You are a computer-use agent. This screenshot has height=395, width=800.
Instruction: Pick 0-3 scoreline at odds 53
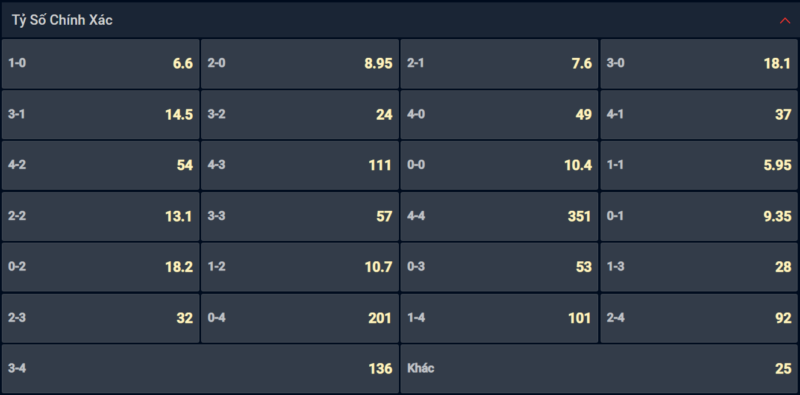(499, 267)
